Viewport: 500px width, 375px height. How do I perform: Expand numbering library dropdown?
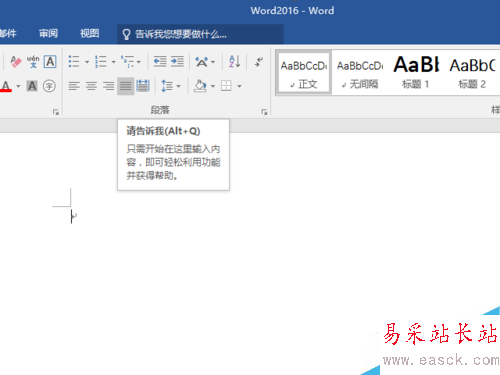pos(113,62)
